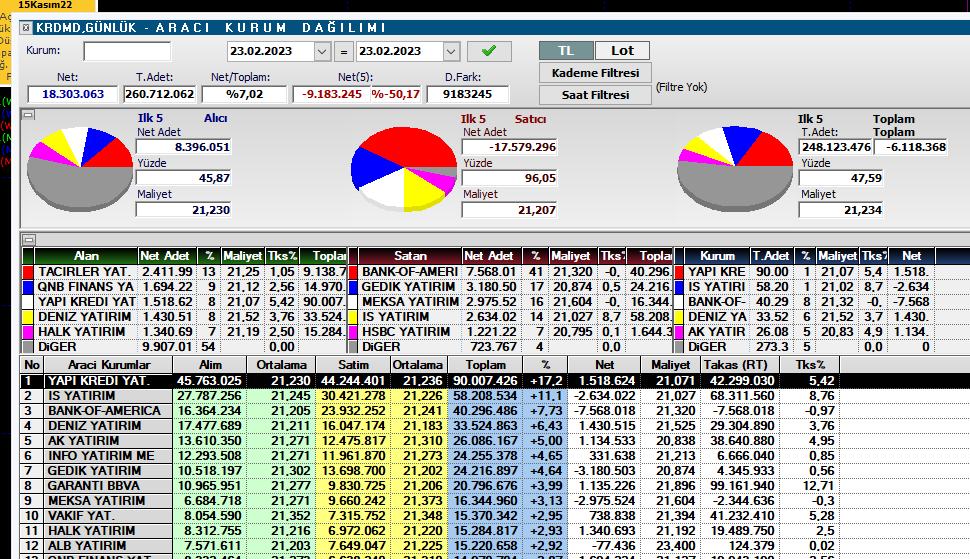Click the Net value 18.303.063 field

pyautogui.click(x=72, y=94)
